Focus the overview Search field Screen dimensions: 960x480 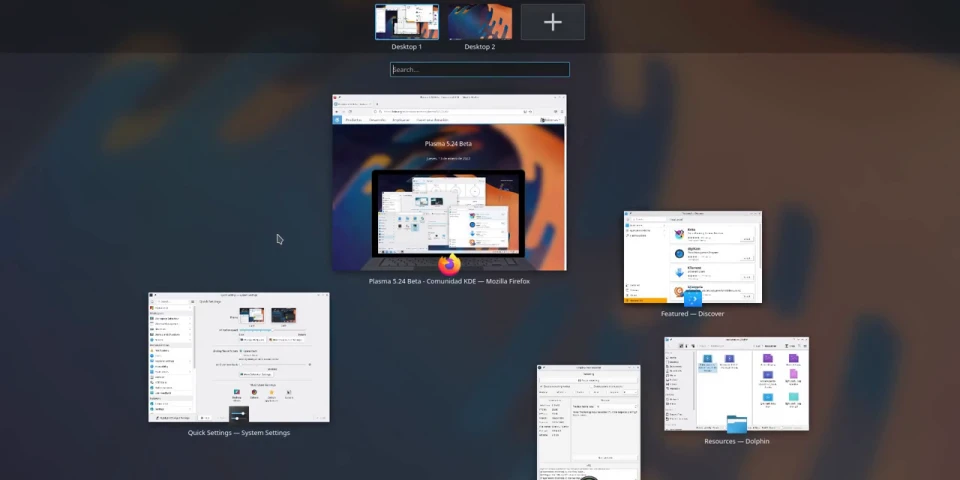pos(479,70)
